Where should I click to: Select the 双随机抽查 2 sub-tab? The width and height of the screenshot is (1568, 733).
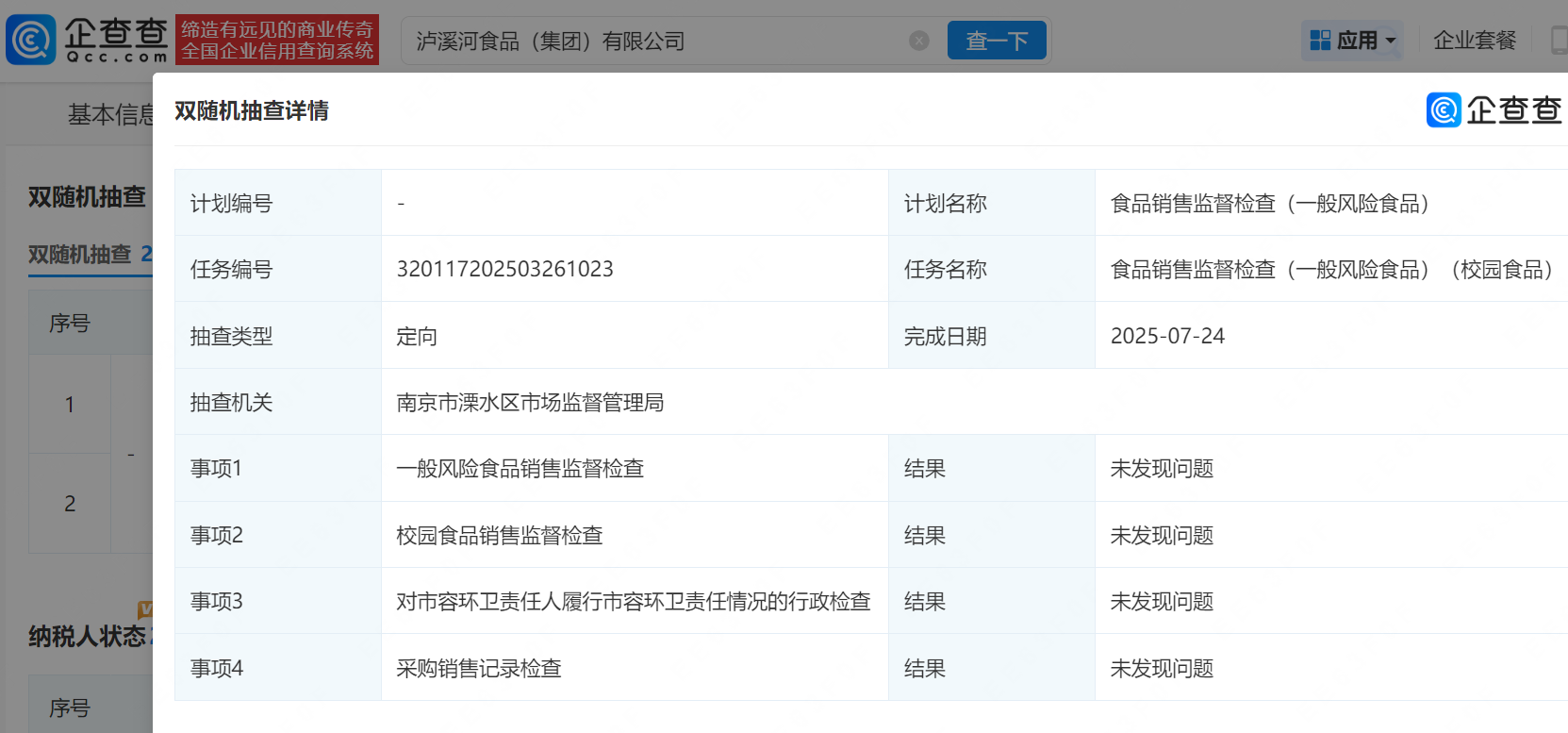coord(90,255)
